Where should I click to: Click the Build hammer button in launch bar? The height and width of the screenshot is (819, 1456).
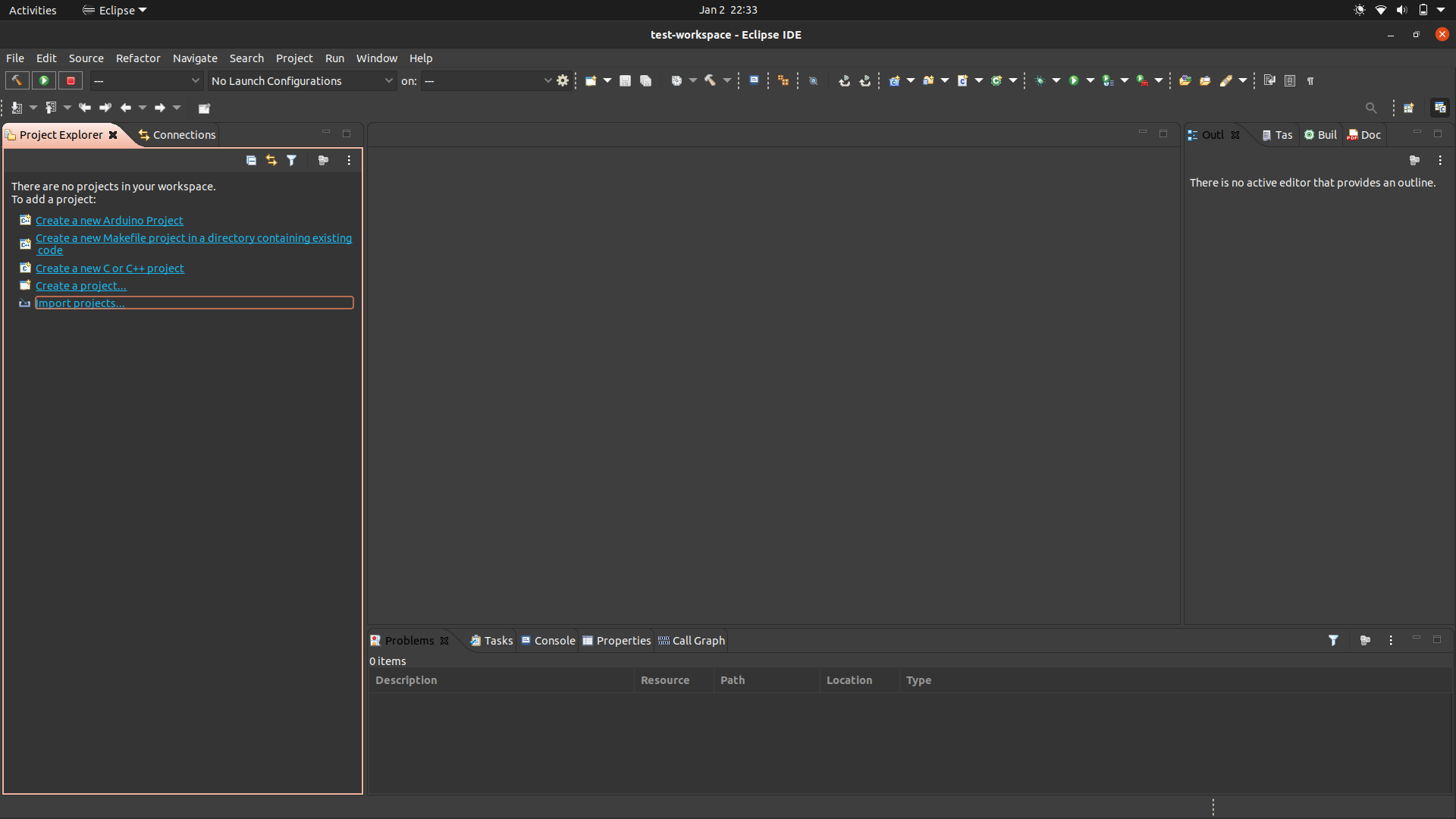(x=17, y=80)
